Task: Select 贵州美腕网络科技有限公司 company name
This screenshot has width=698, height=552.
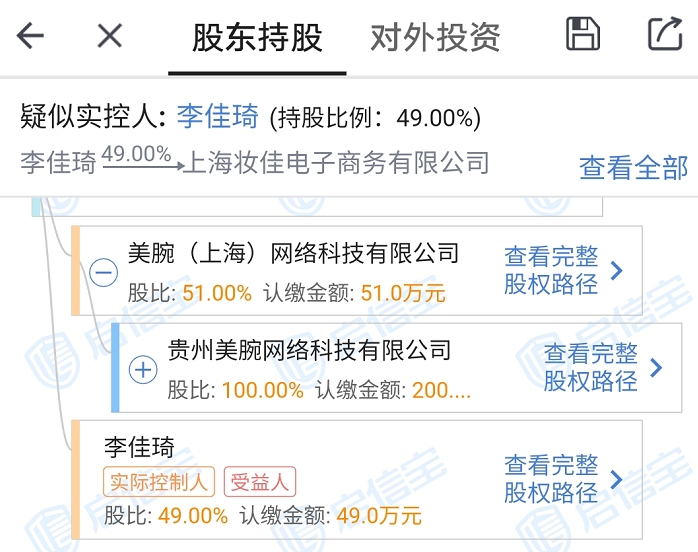Action: (x=309, y=350)
